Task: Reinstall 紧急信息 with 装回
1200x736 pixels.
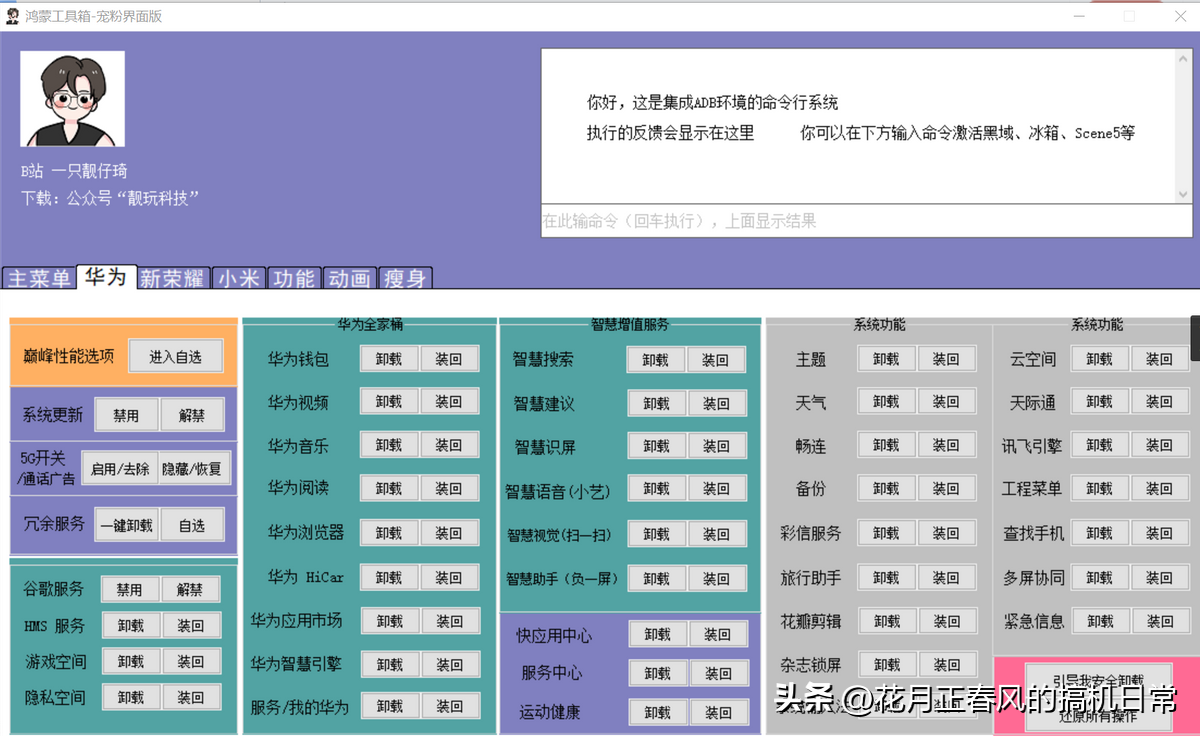Action: [x=1159, y=621]
